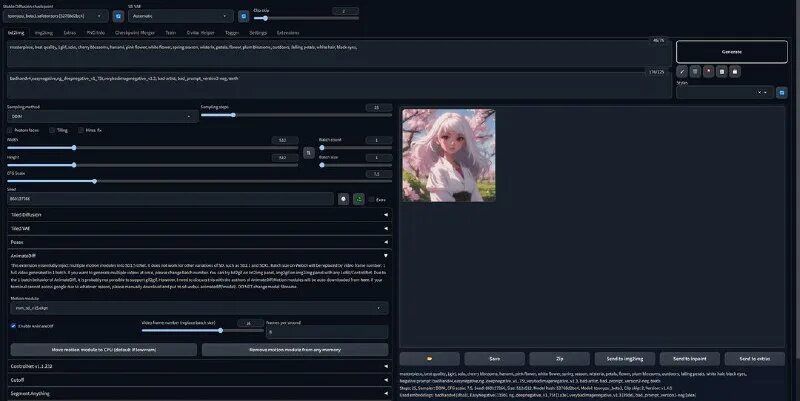Open the SD VAE dropdown
The image size is (800, 401).
coord(181,16)
